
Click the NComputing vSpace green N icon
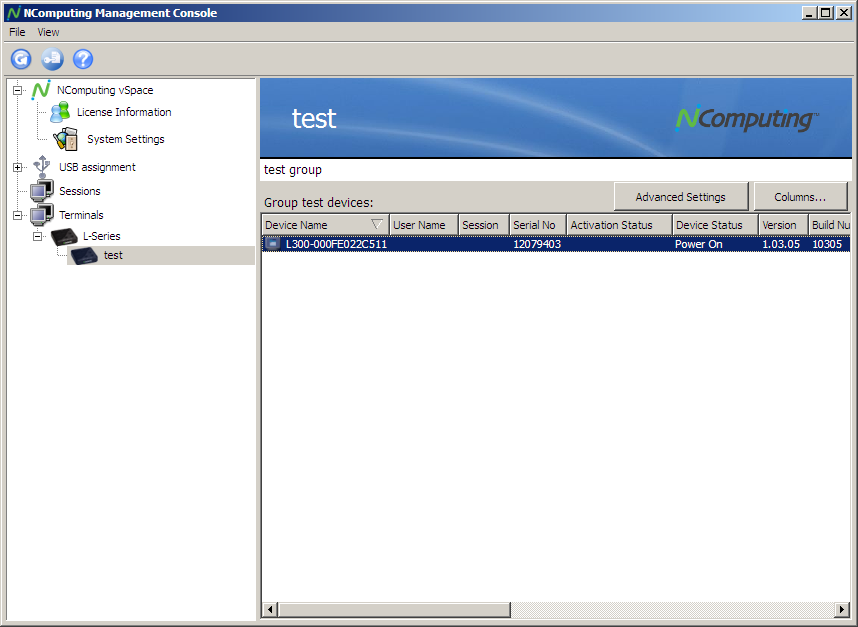pos(41,90)
